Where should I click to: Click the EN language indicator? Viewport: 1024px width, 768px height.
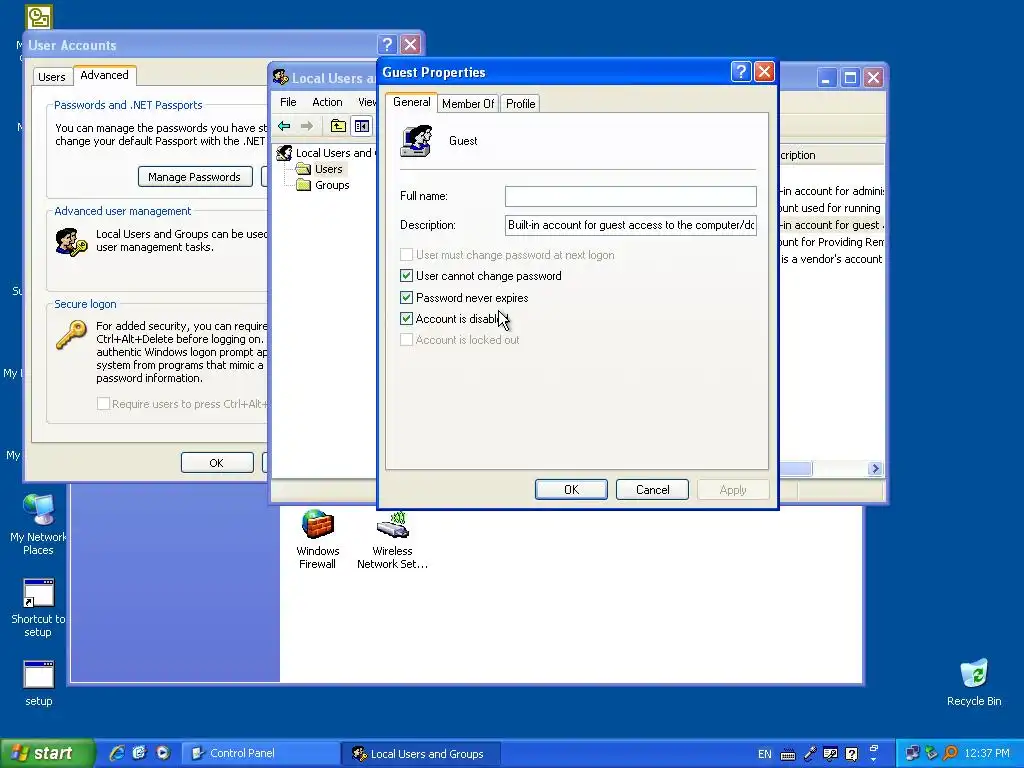[x=765, y=754]
